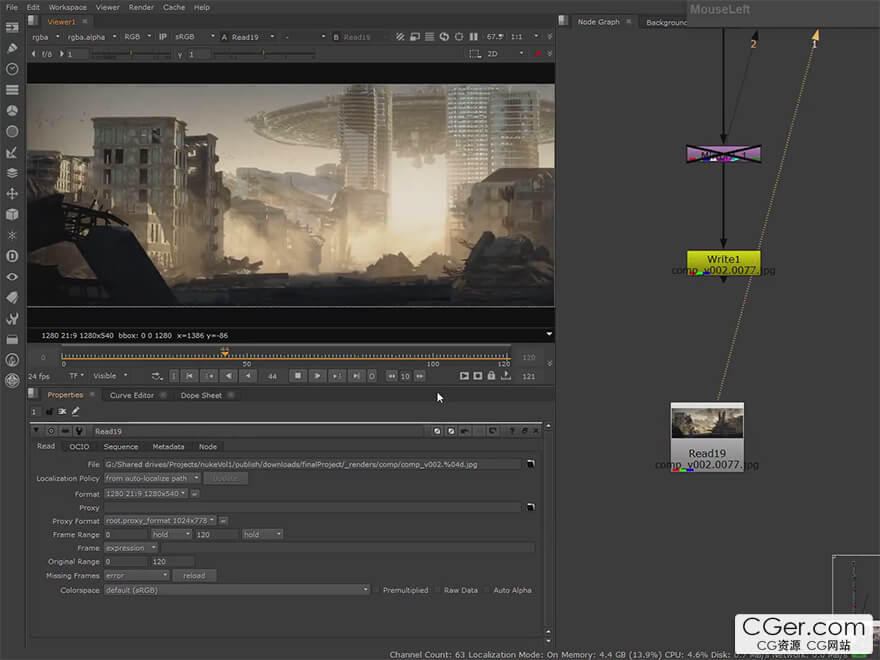Toggle the IP input process button

tap(163, 37)
